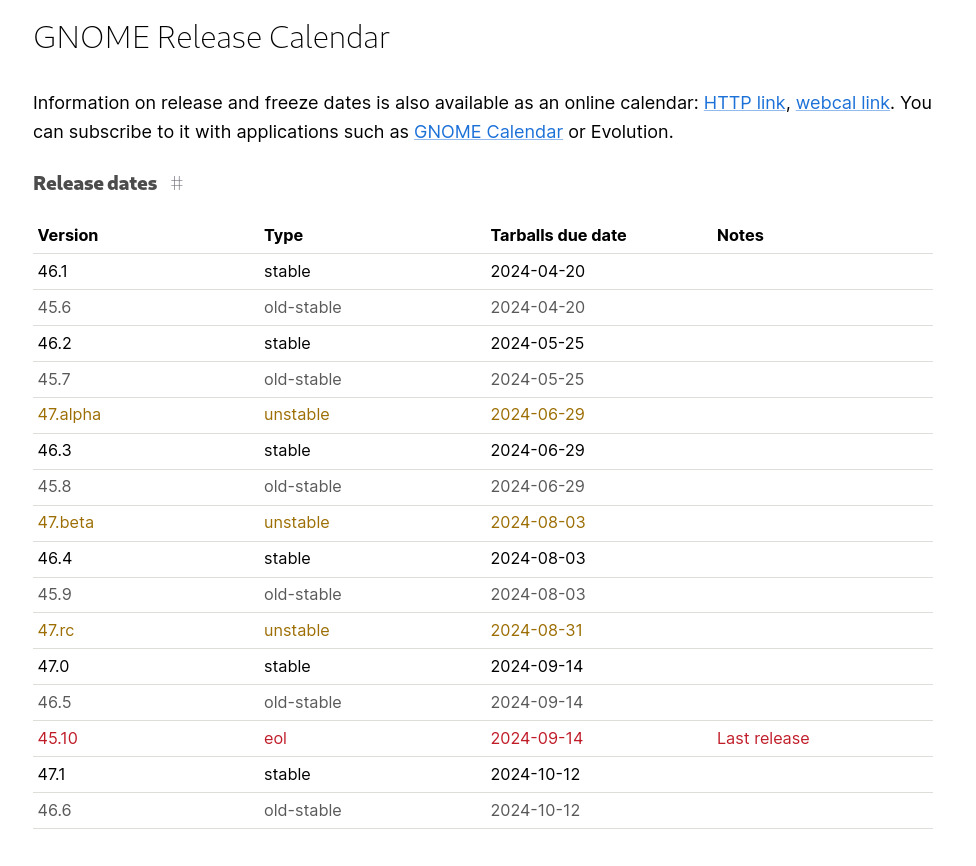
Task: Open the webcal link
Action: pyautogui.click(x=842, y=103)
